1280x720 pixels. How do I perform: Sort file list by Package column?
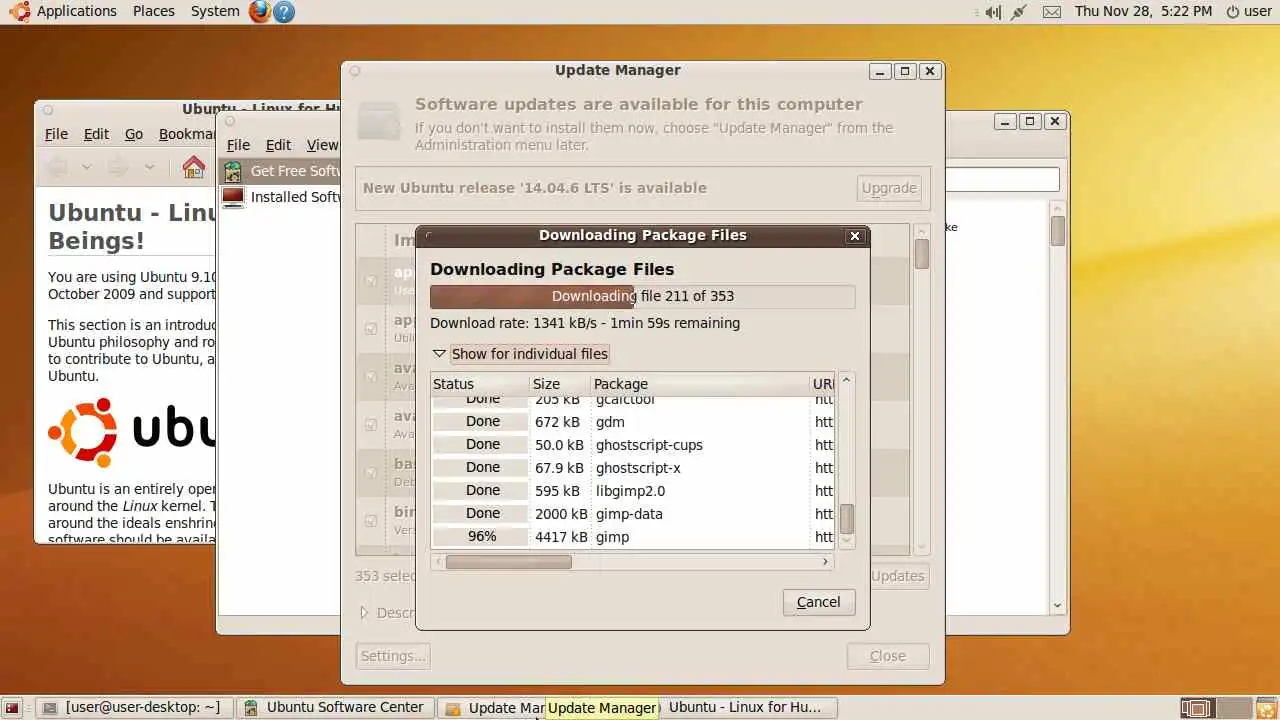tap(699, 384)
